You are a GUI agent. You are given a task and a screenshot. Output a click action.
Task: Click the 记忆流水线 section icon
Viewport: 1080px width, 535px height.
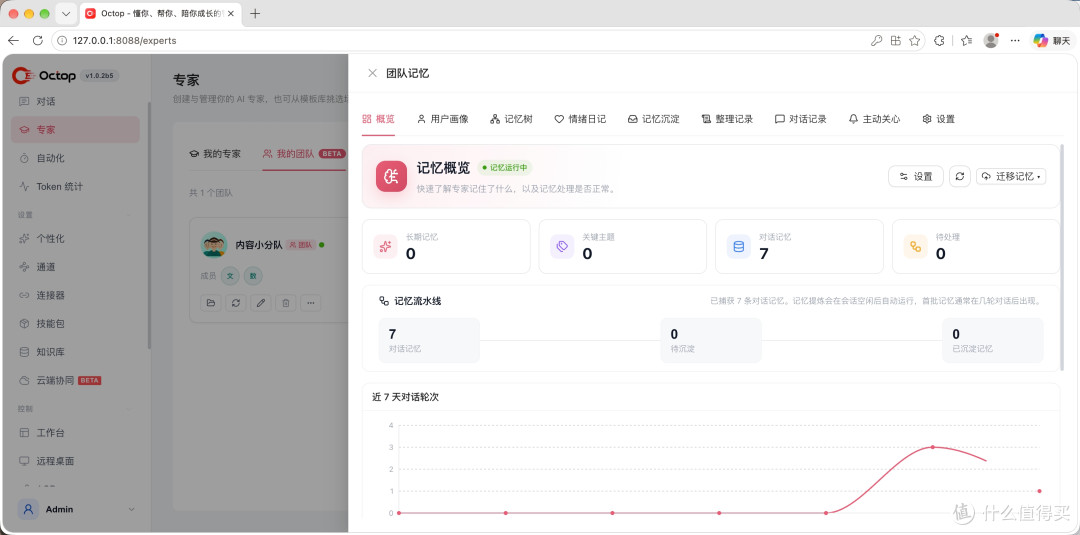tap(384, 301)
